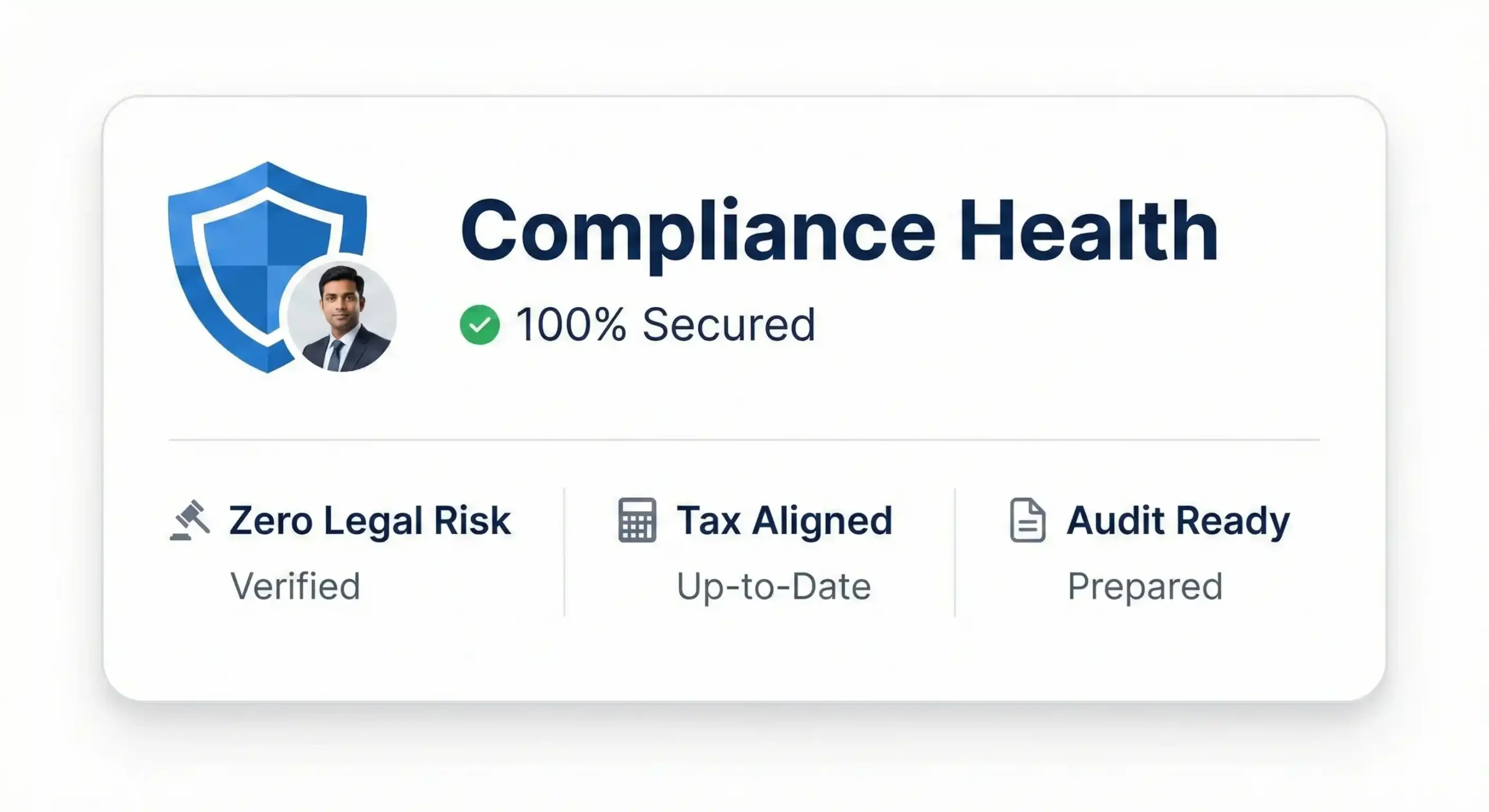
Task: Click the vertical divider left of Tax Aligned
Action: coord(564,551)
